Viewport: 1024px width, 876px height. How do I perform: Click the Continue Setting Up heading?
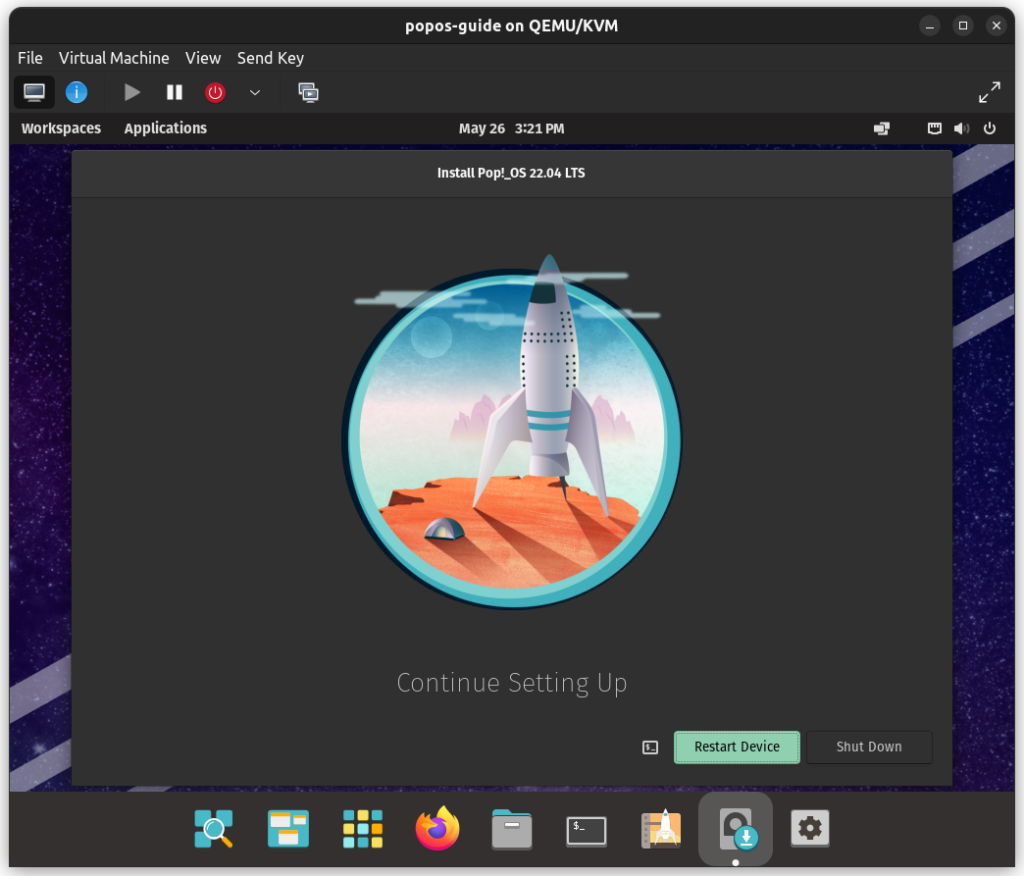tap(512, 683)
